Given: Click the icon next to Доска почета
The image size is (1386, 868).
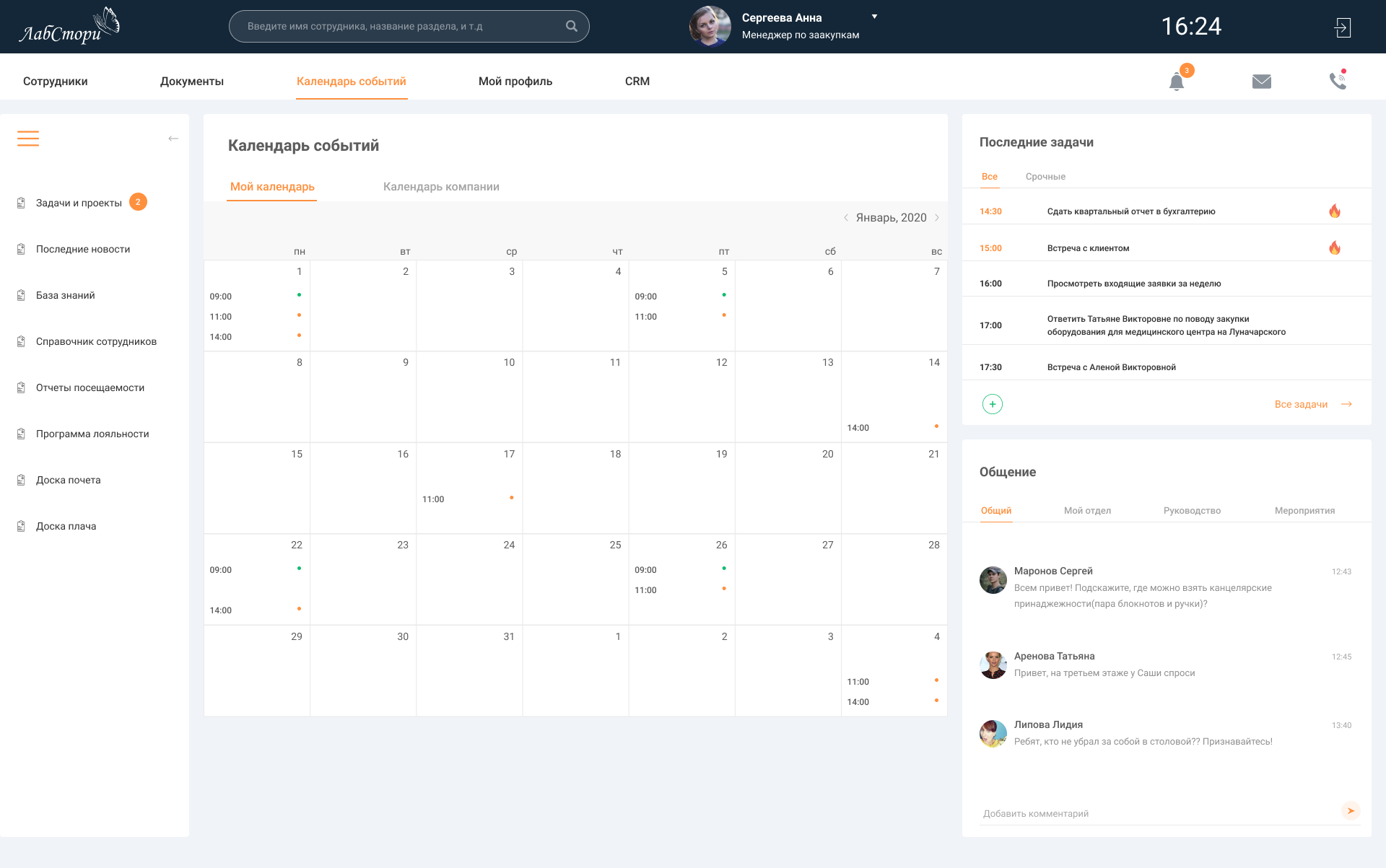Looking at the screenshot, I should pyautogui.click(x=21, y=480).
